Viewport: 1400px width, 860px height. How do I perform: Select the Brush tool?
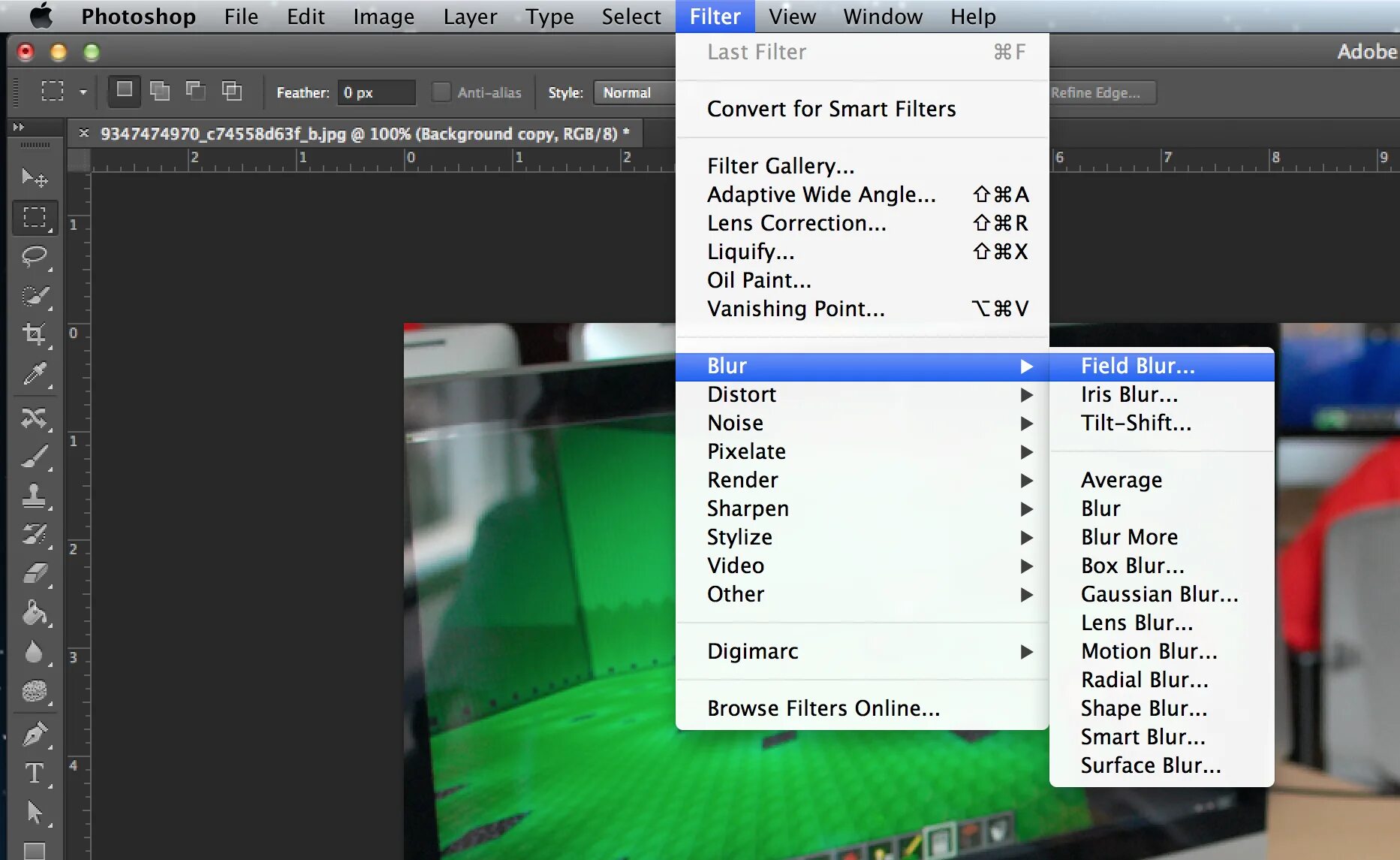tap(34, 457)
